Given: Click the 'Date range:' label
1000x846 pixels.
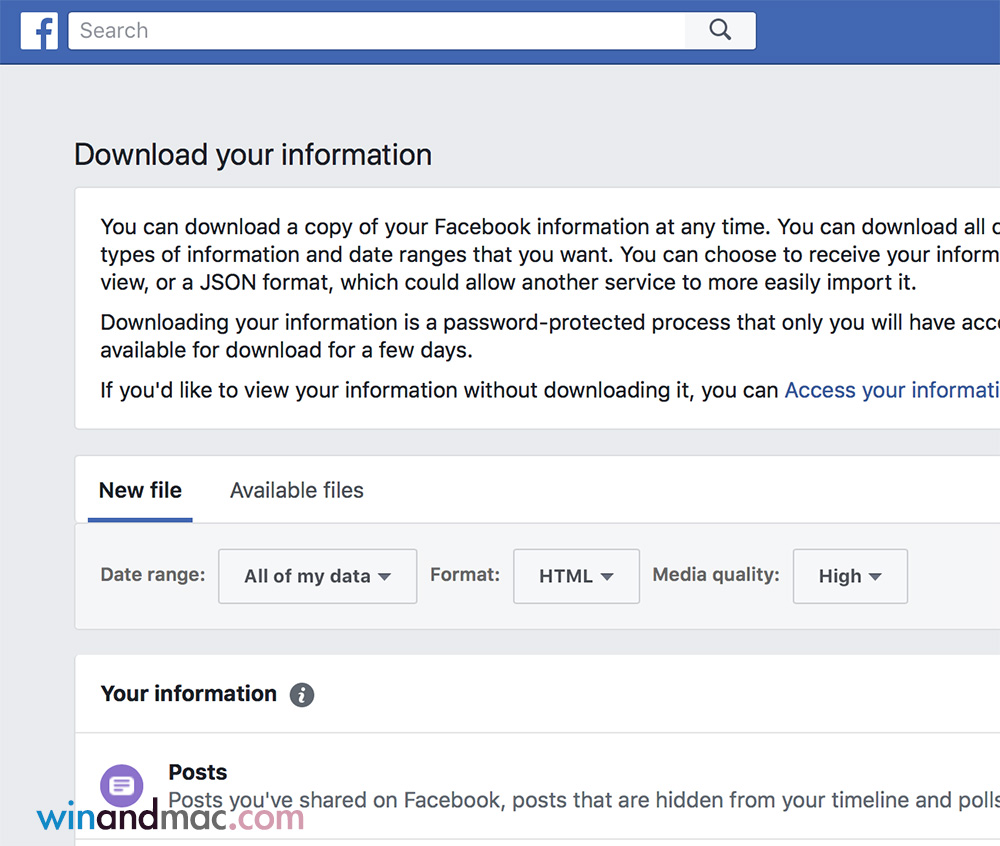Looking at the screenshot, I should pos(152,575).
